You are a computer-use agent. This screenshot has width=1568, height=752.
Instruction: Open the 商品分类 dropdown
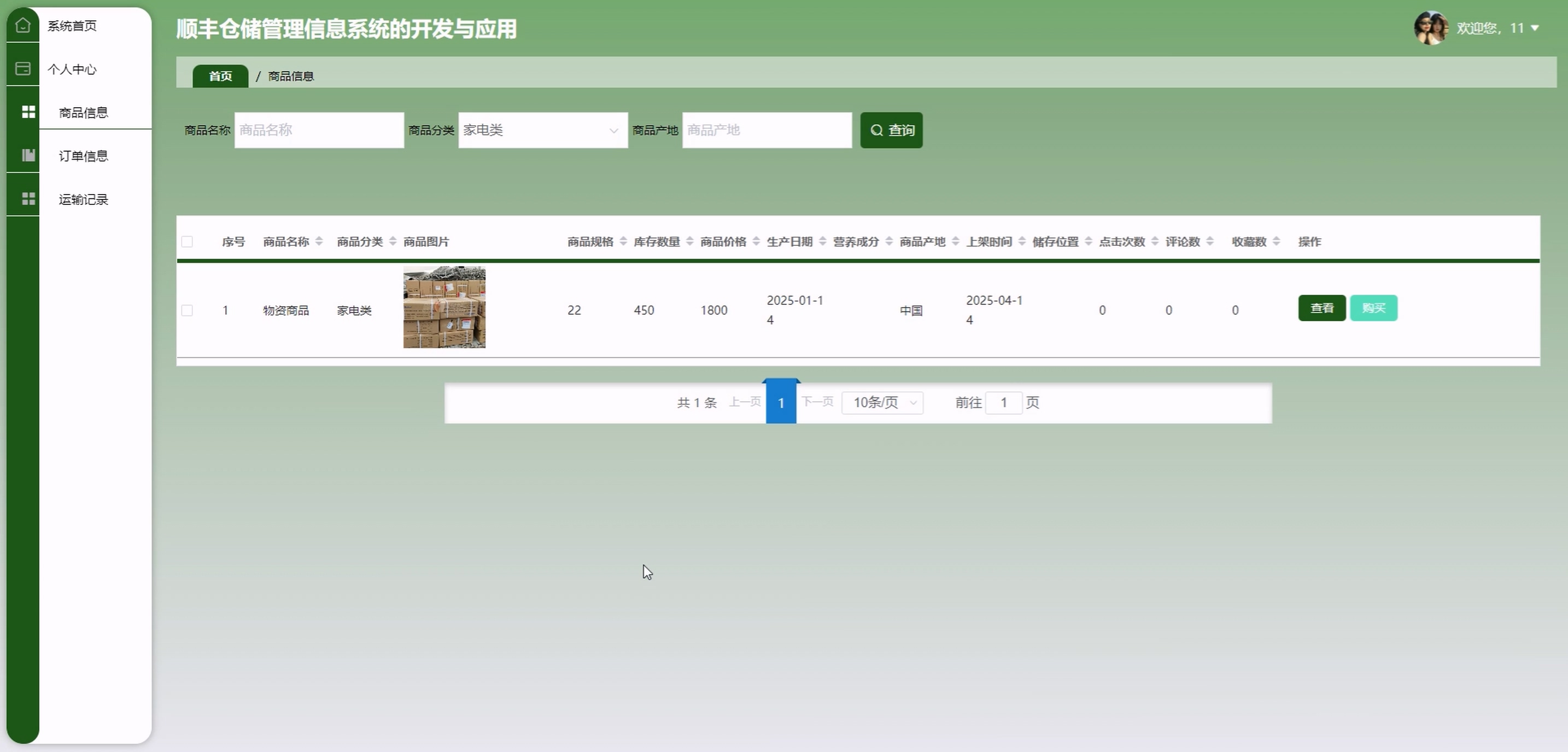pos(542,130)
